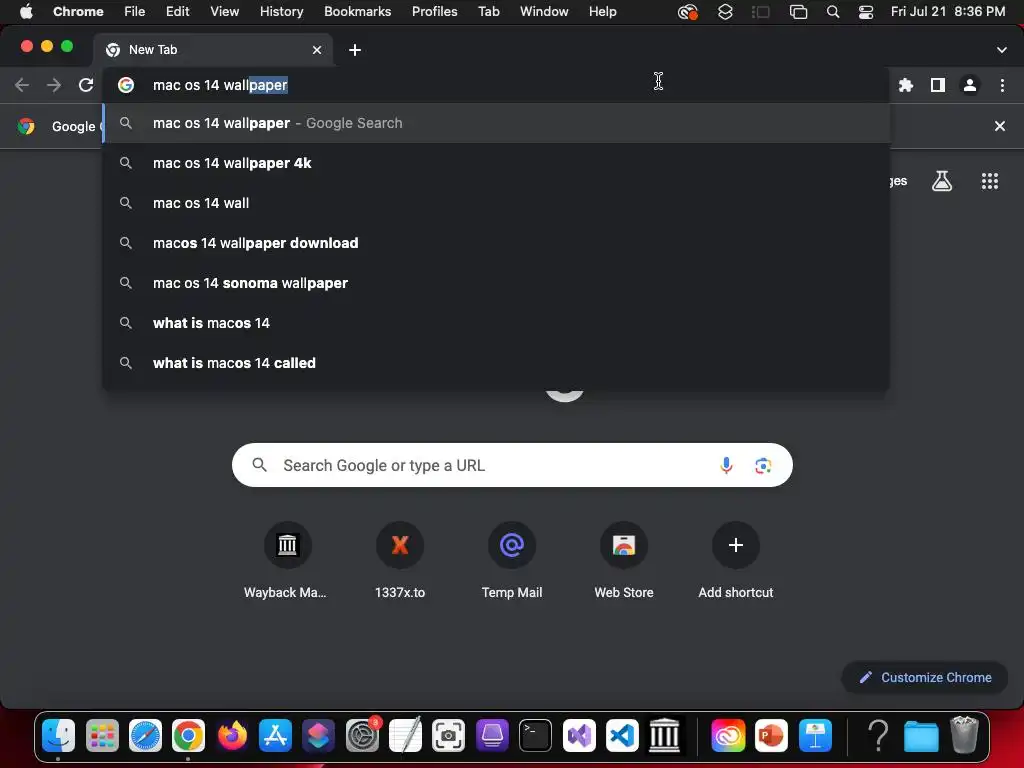Select suggestion mac os 14 wallpaper 4k
This screenshot has width=1024, height=768.
[496, 163]
